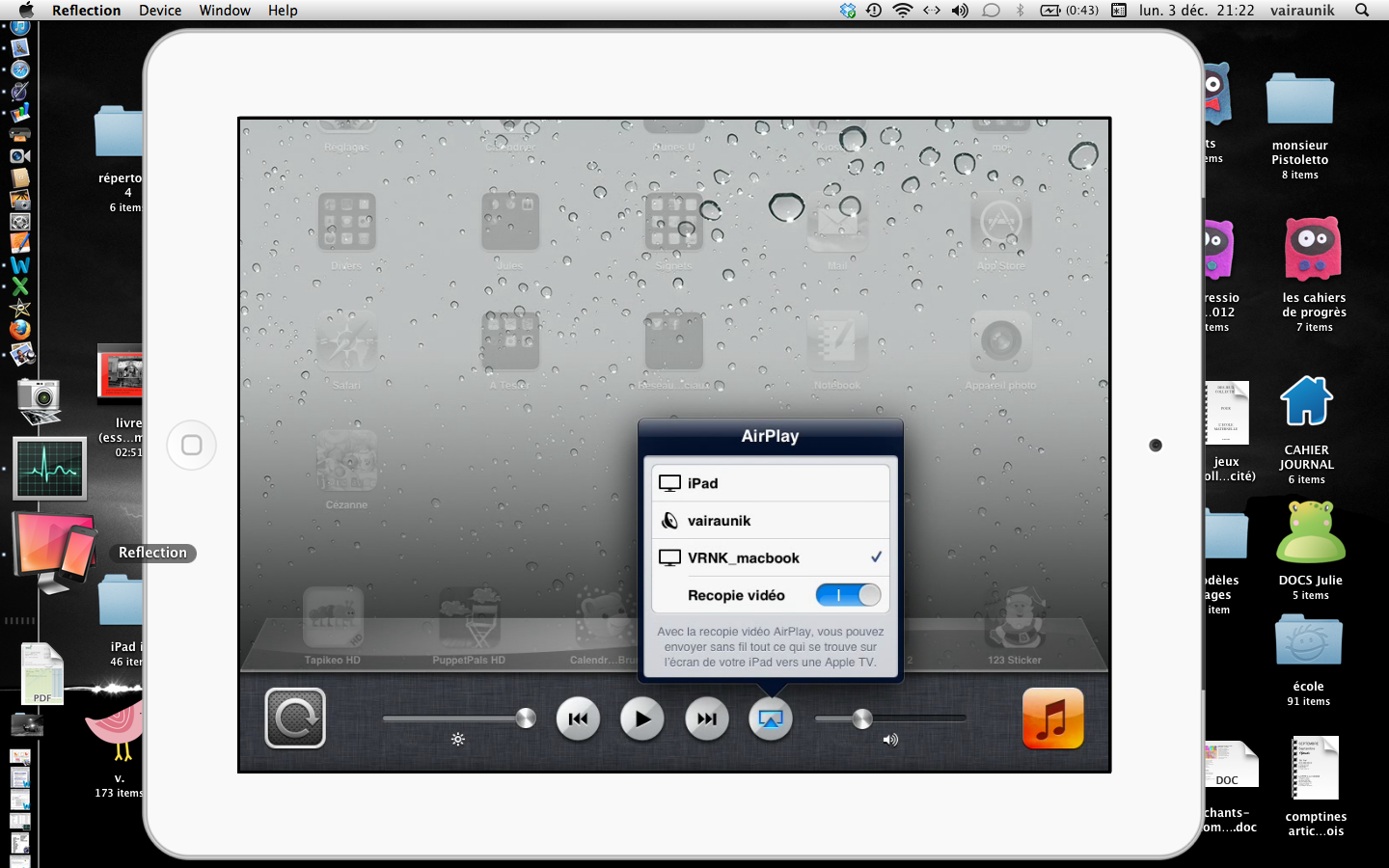Tap the AirPlay icon in the media bar
This screenshot has width=1389, height=868.
(x=770, y=719)
